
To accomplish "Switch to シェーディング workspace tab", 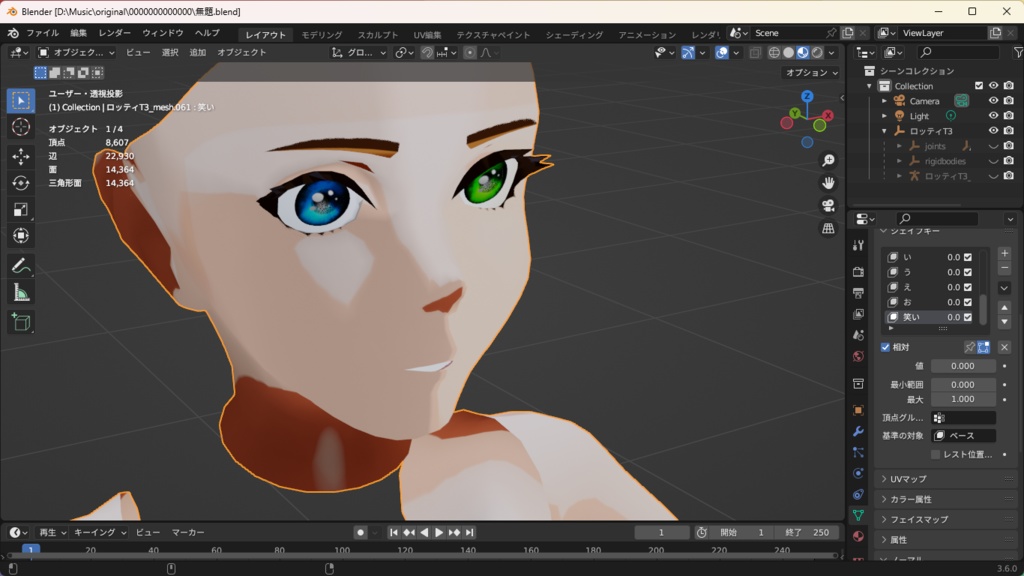I will (574, 34).
